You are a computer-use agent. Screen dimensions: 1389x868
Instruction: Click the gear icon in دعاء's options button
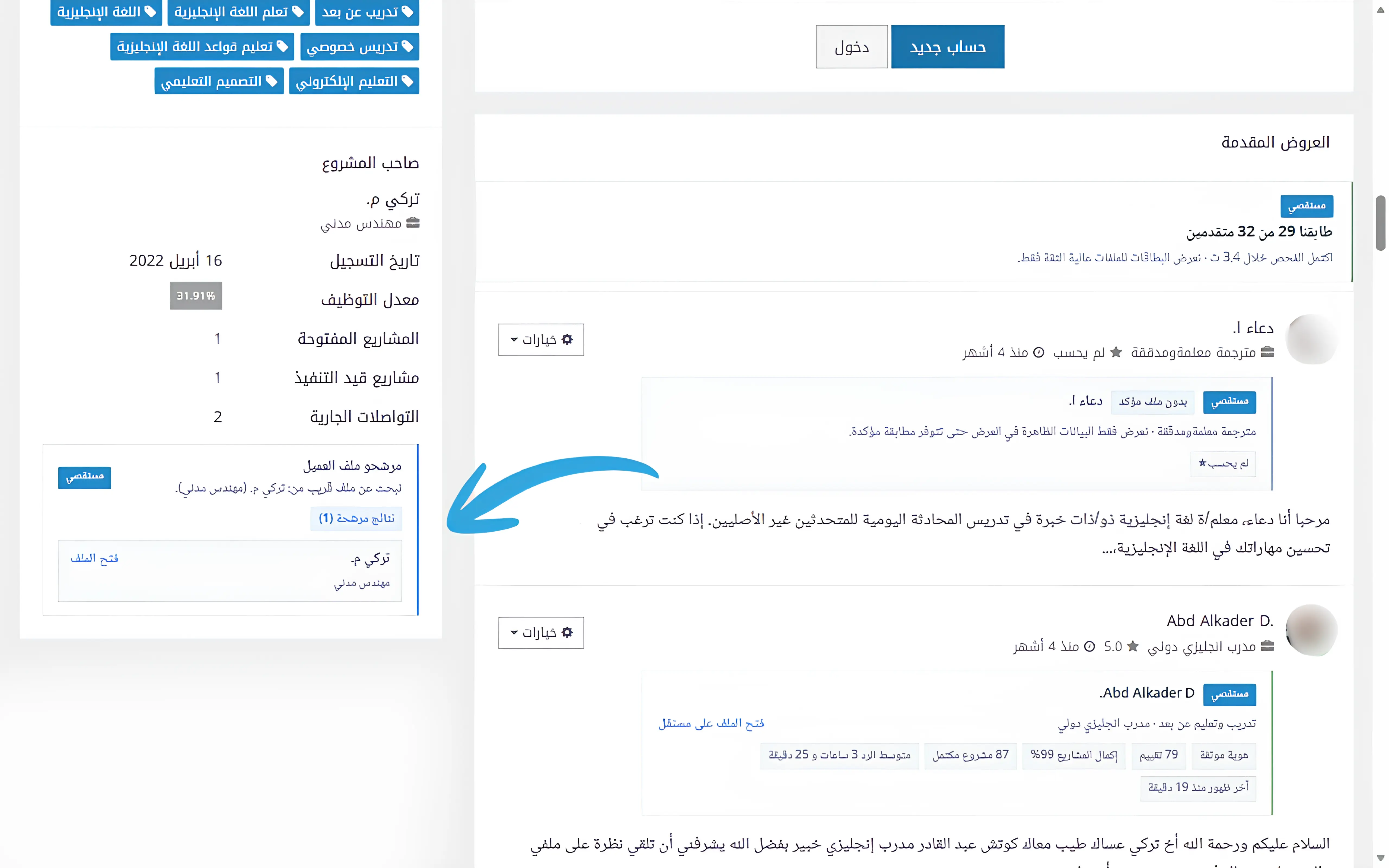click(567, 339)
